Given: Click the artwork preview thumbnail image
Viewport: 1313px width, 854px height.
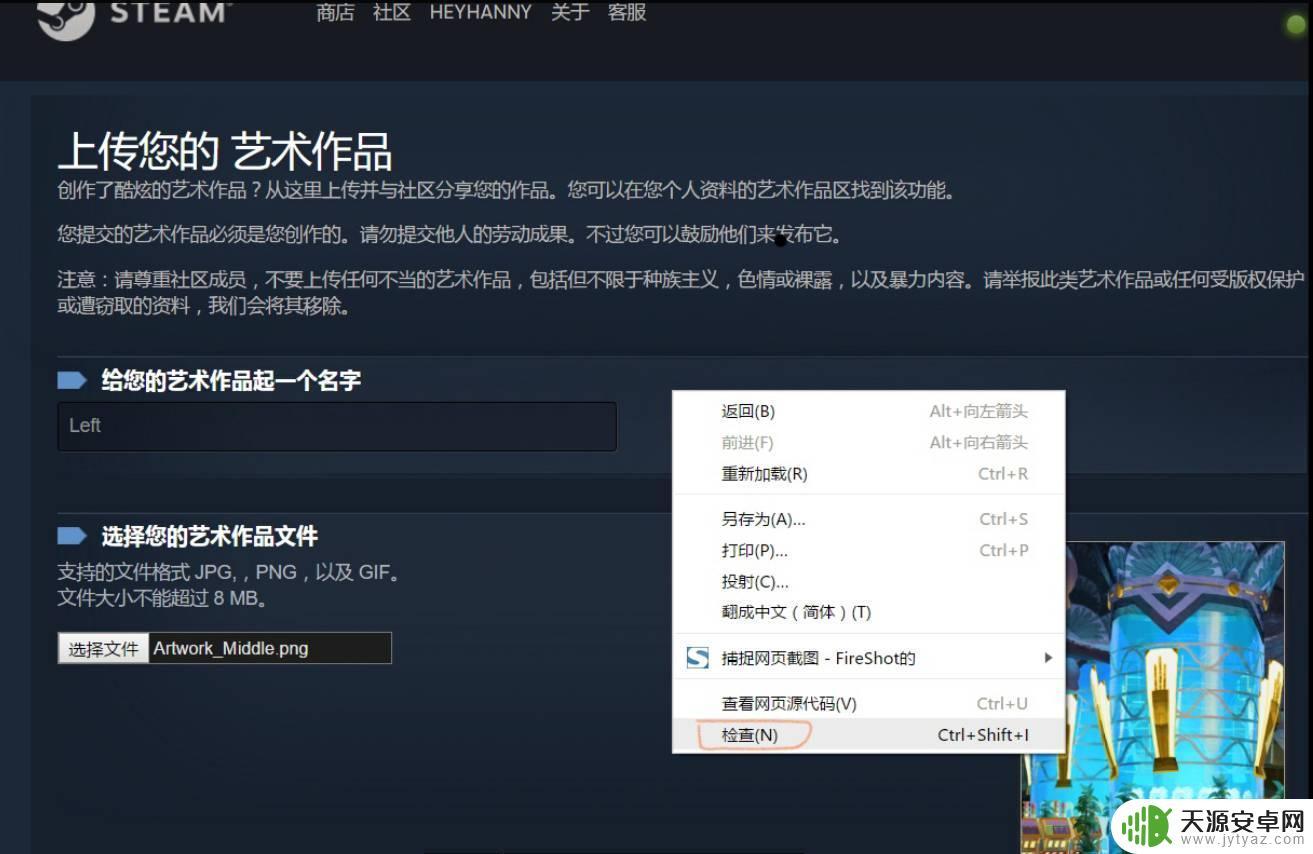Looking at the screenshot, I should 1152,697.
